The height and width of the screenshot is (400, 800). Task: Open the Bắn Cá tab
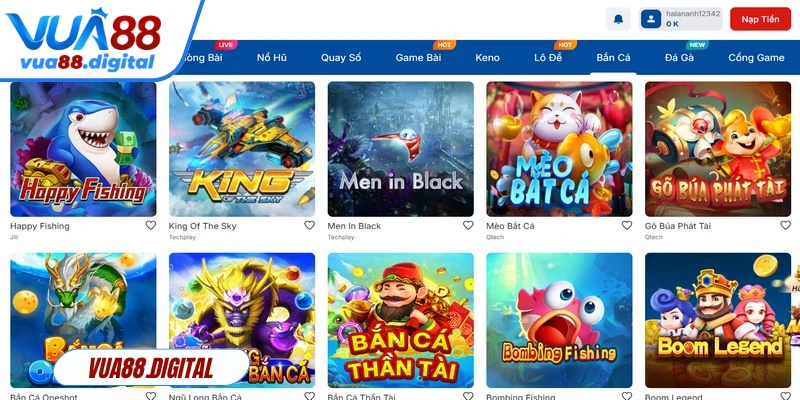coord(613,58)
